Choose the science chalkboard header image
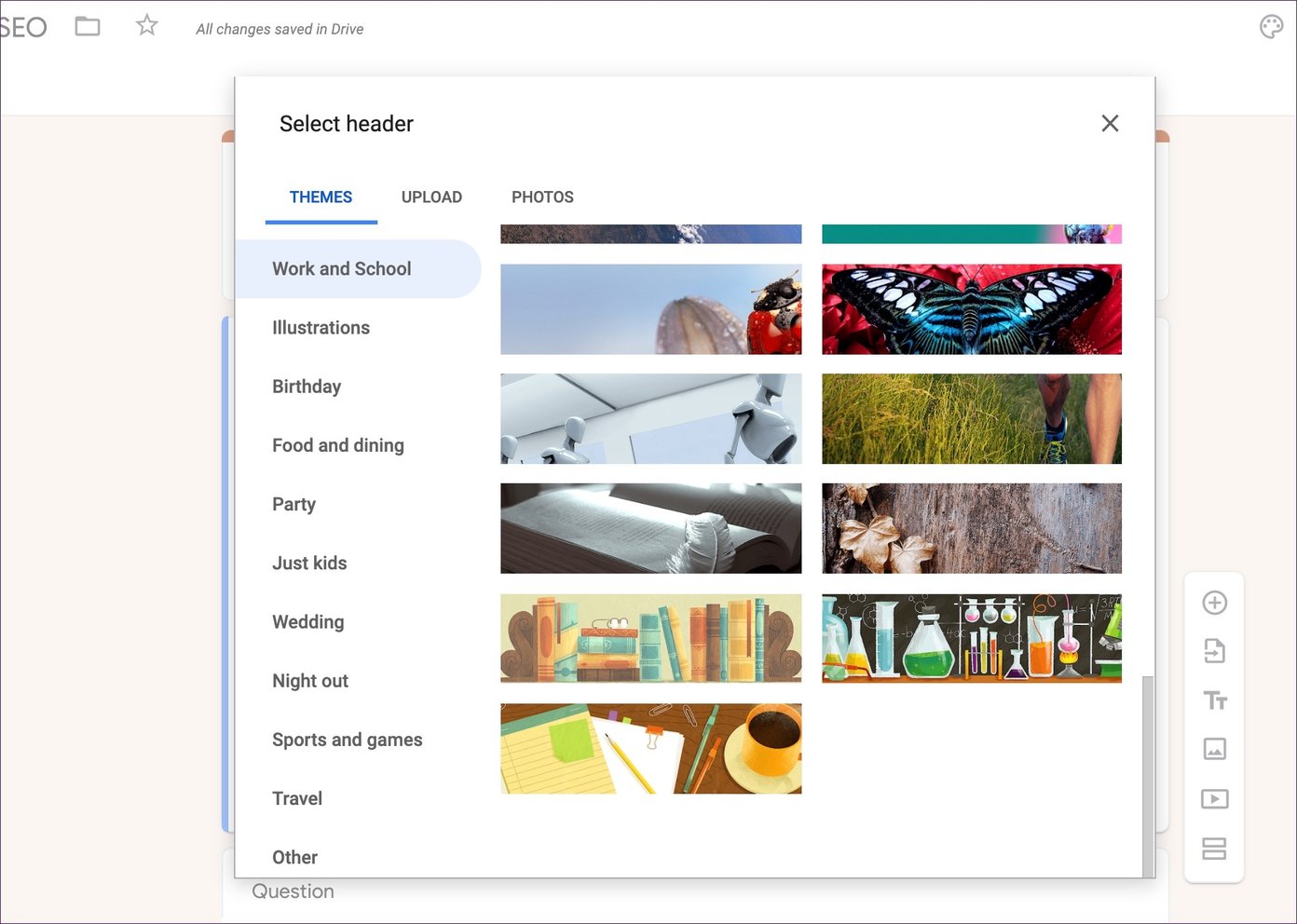The width and height of the screenshot is (1297, 924). click(972, 638)
